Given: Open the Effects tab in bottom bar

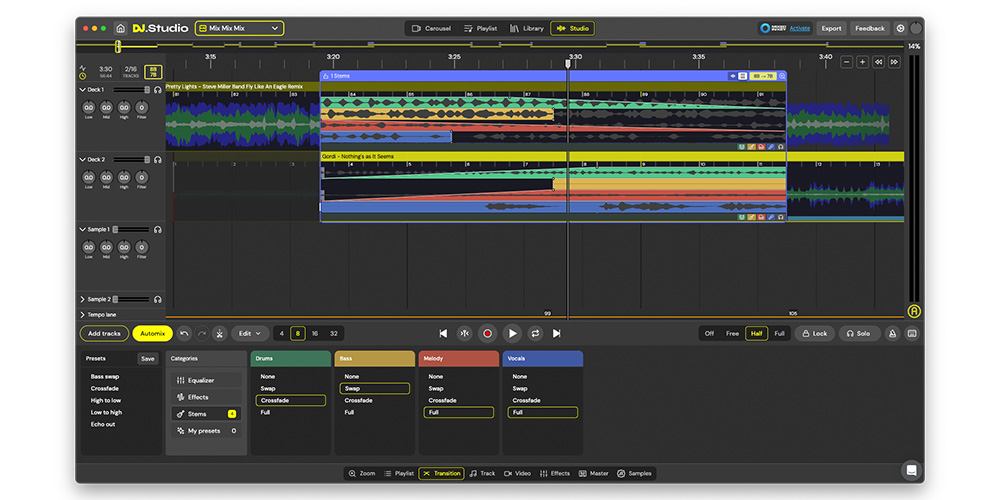Looking at the screenshot, I should tap(555, 473).
